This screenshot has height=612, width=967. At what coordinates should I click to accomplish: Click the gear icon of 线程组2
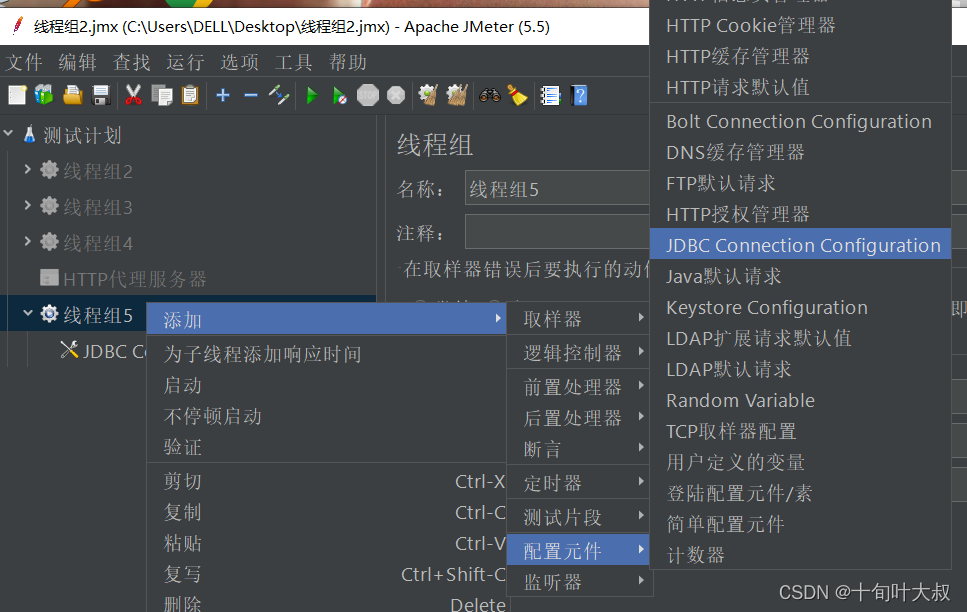(x=49, y=170)
